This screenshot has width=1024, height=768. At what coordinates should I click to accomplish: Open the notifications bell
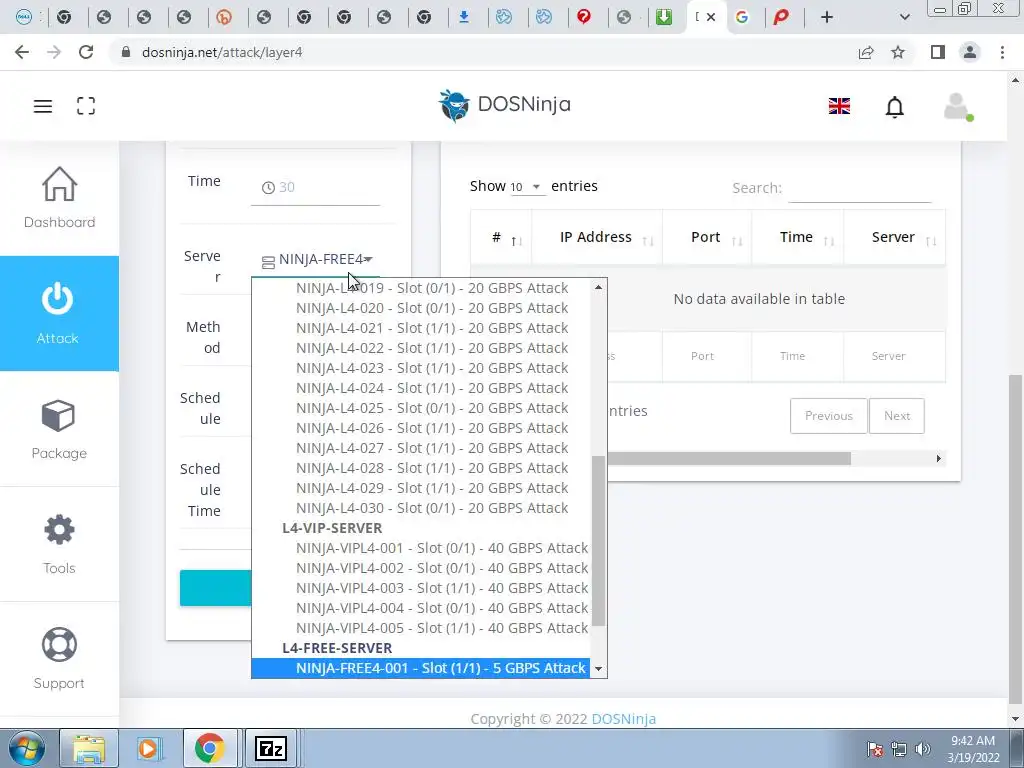(895, 106)
